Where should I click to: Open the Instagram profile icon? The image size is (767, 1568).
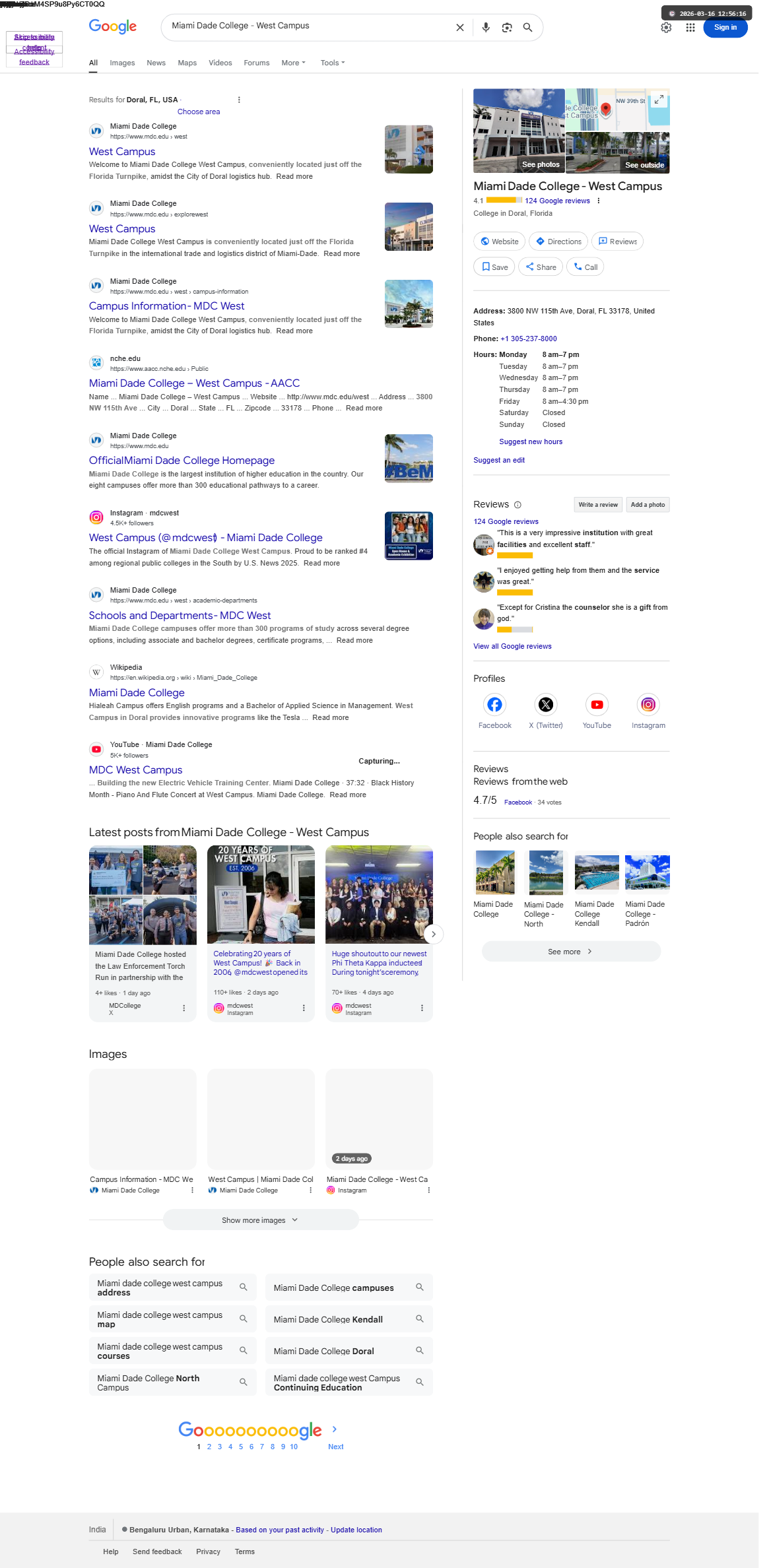[x=648, y=705]
